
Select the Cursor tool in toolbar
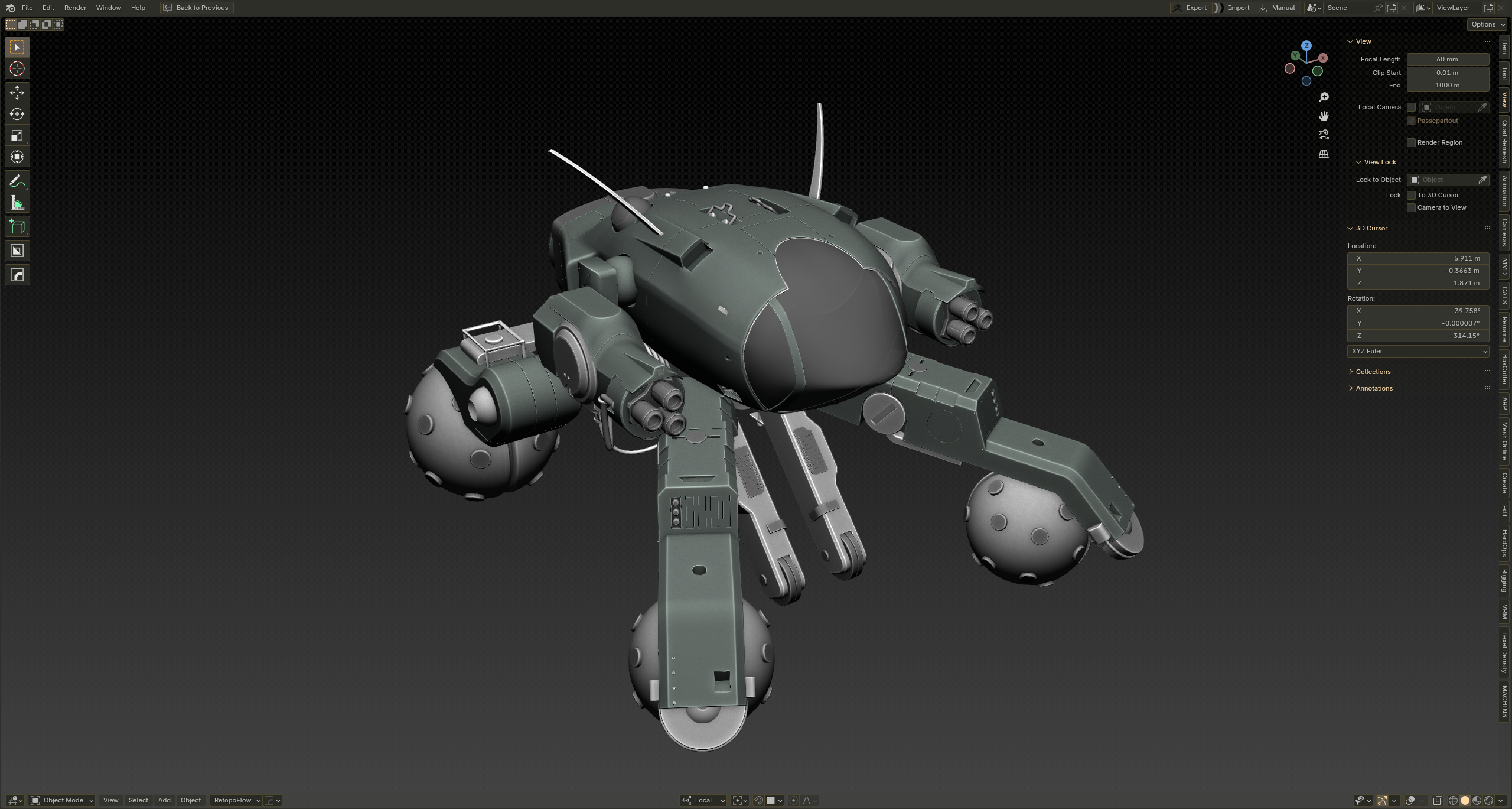(17, 69)
